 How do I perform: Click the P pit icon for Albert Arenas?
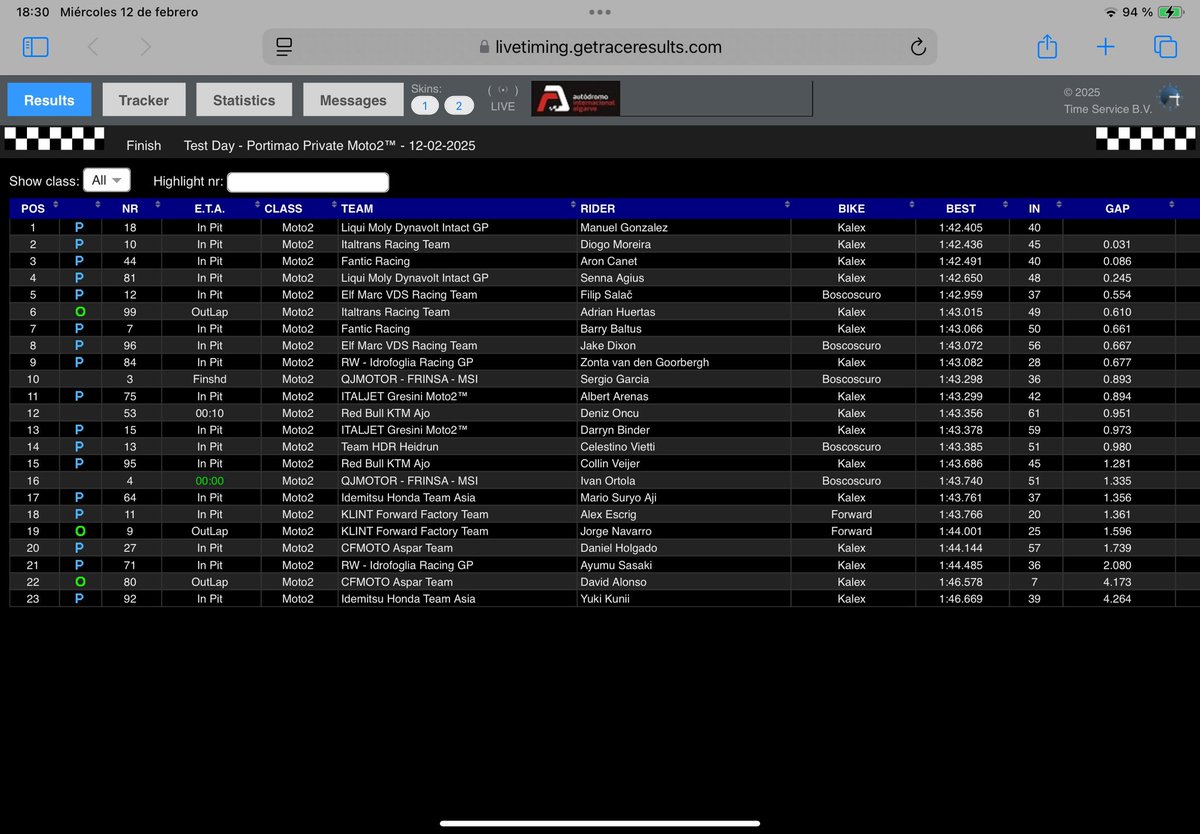coord(80,396)
